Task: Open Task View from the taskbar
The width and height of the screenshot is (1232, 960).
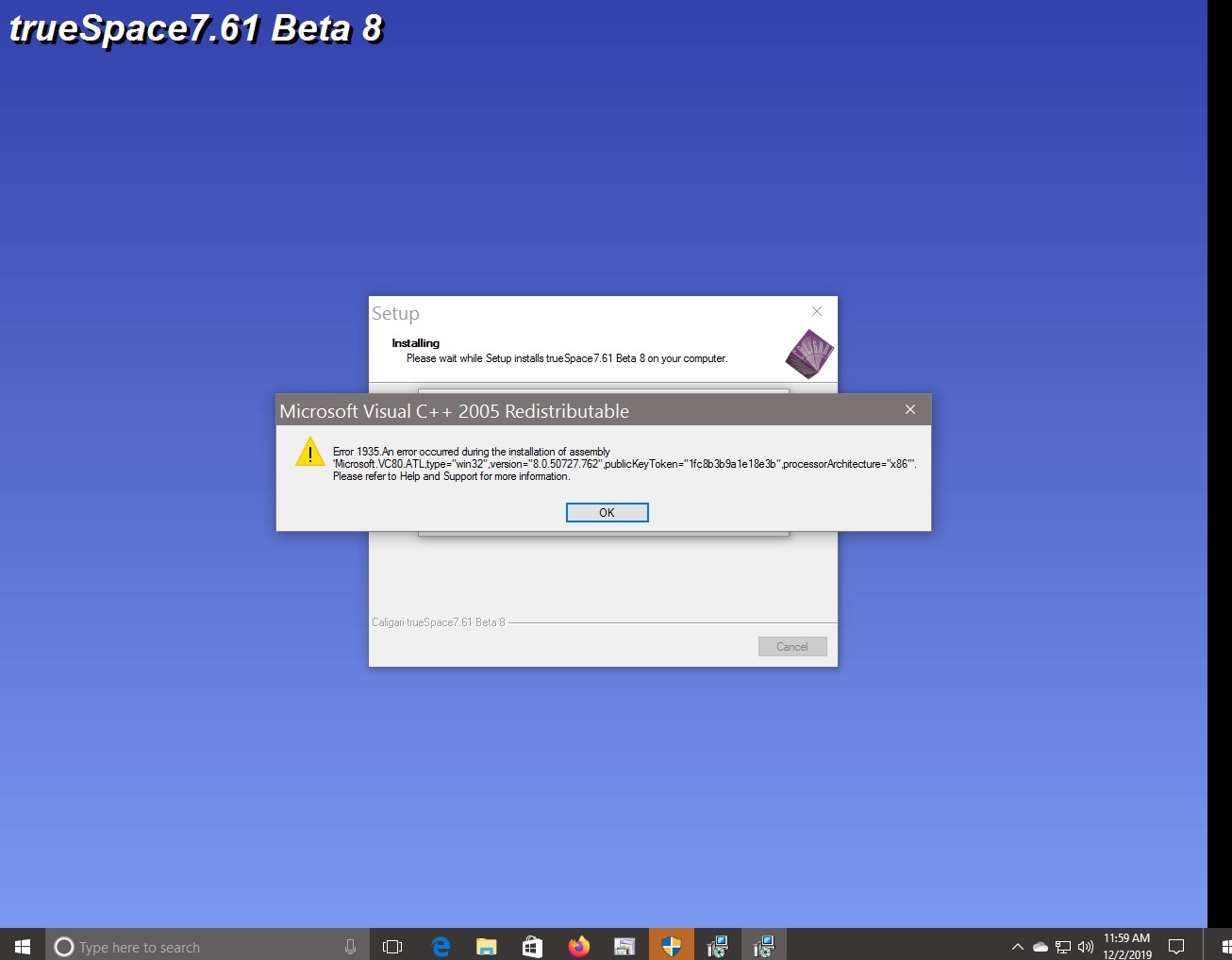Action: click(x=392, y=946)
